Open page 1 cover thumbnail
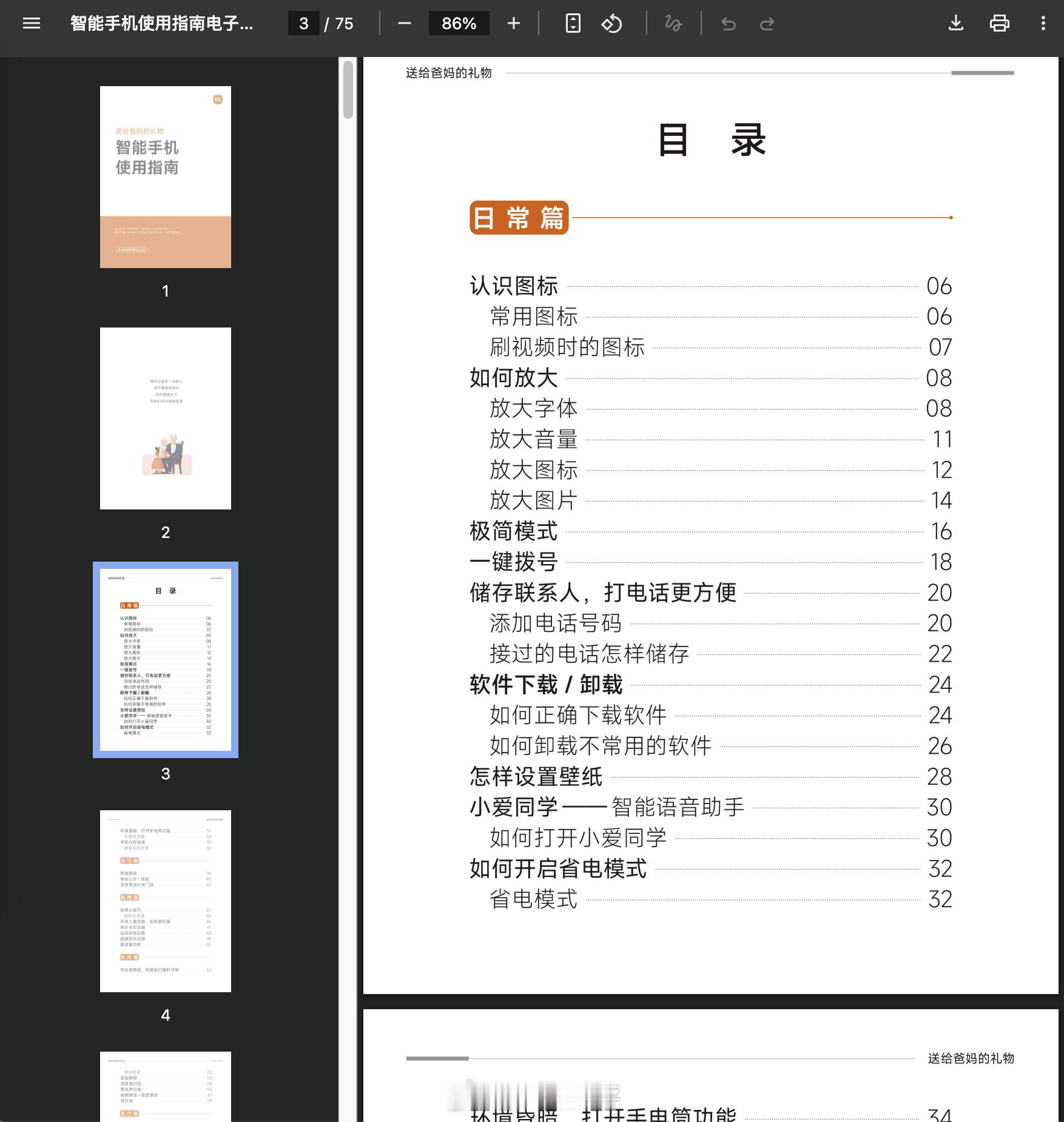Viewport: 1064px width, 1122px height. pos(166,177)
